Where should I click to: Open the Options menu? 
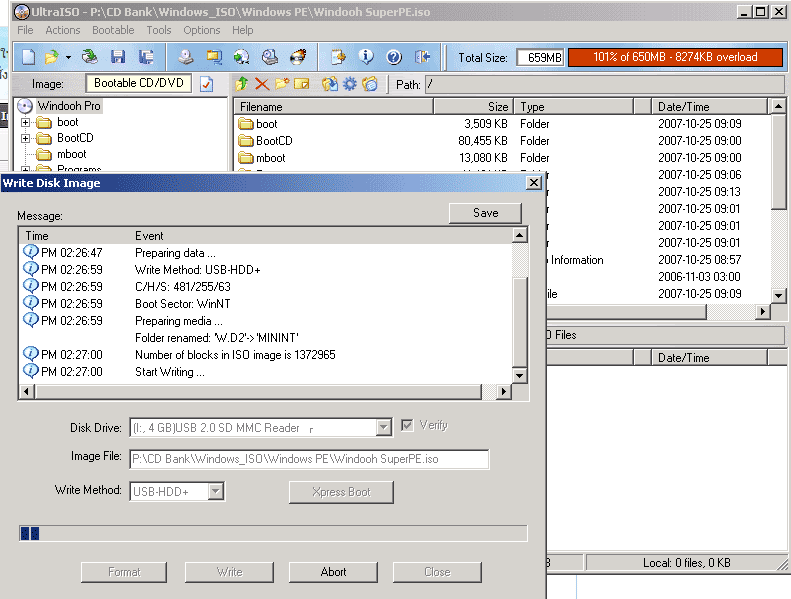pyautogui.click(x=202, y=30)
